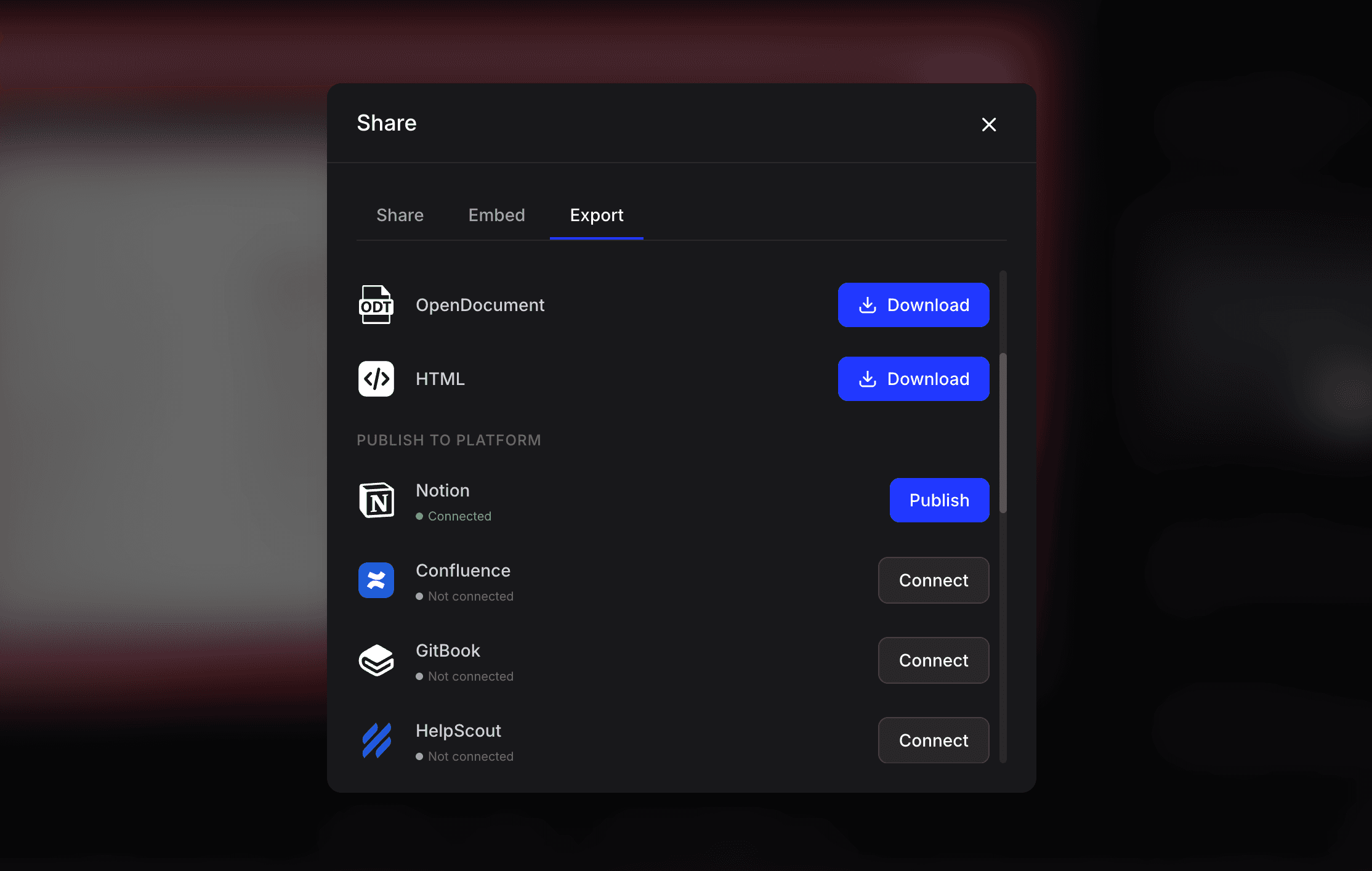Publish to Notion
The height and width of the screenshot is (871, 1372).
point(939,500)
